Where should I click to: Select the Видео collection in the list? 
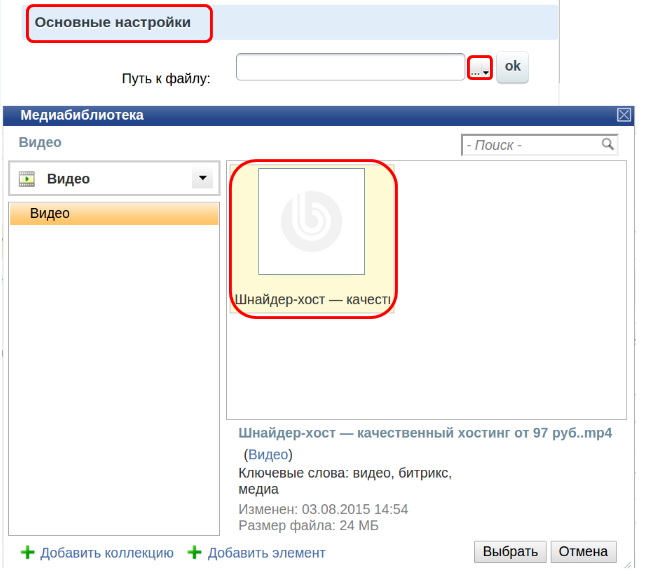tap(114, 213)
